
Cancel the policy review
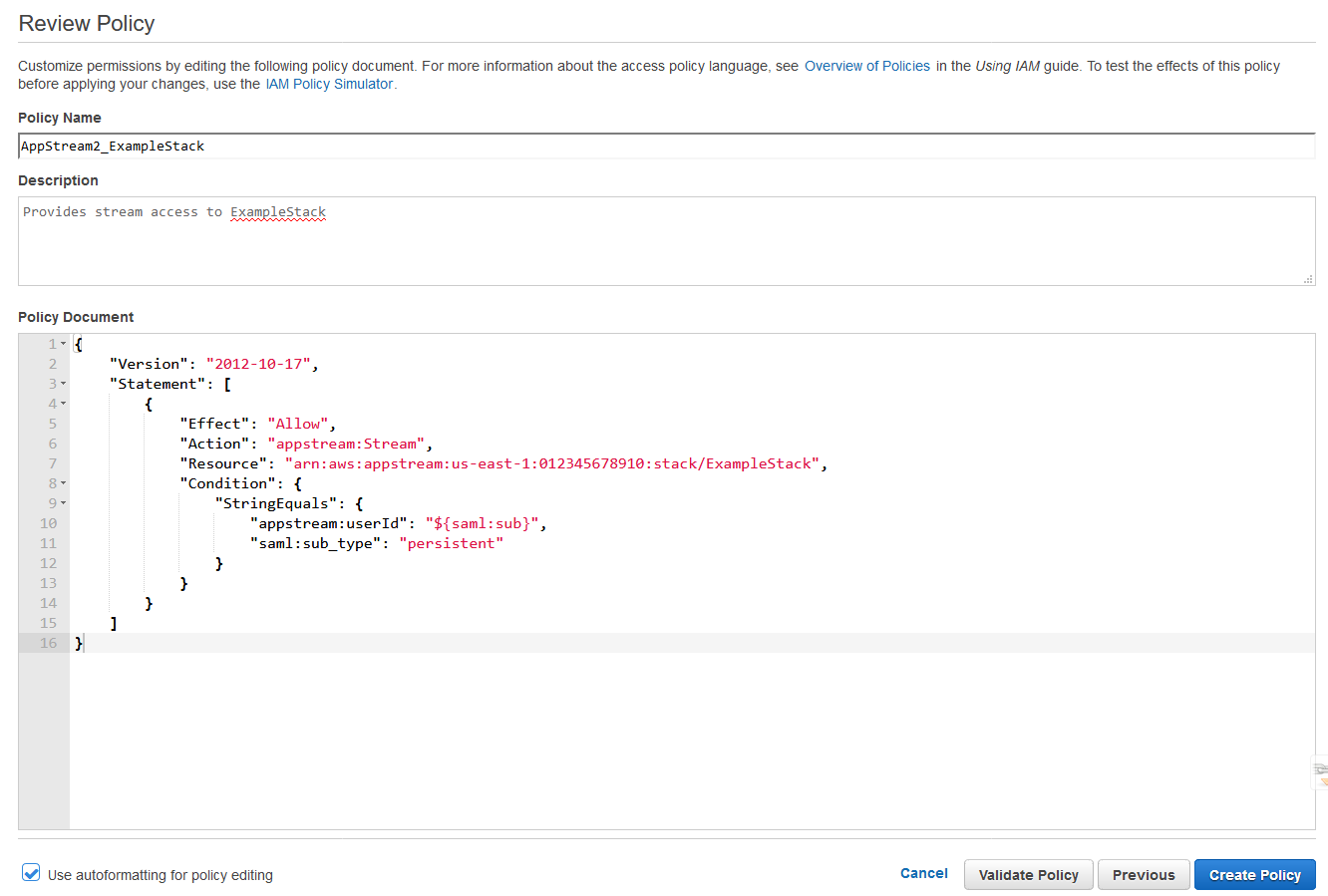[924, 873]
